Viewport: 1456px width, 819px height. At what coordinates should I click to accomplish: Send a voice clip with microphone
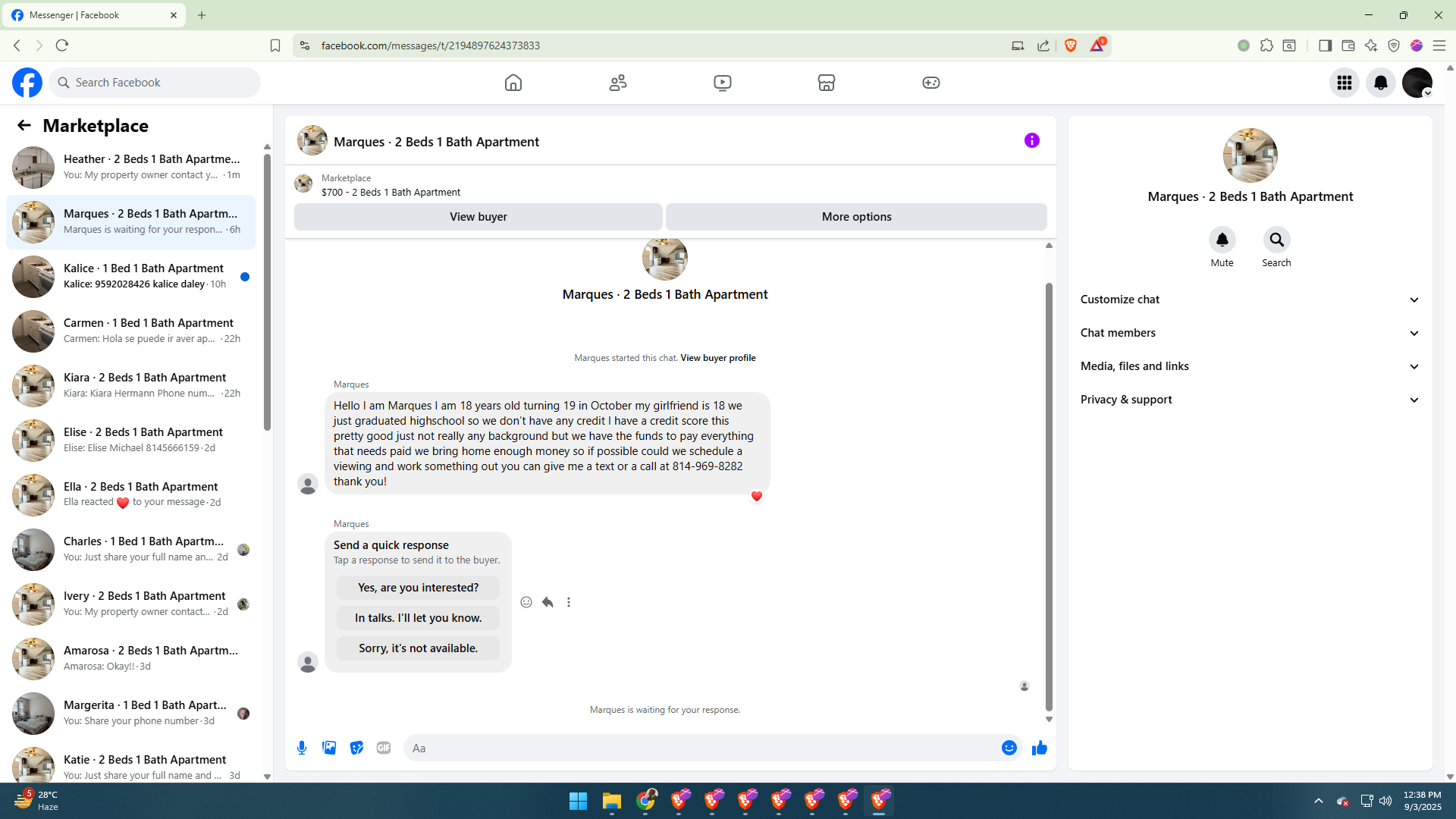(x=302, y=748)
